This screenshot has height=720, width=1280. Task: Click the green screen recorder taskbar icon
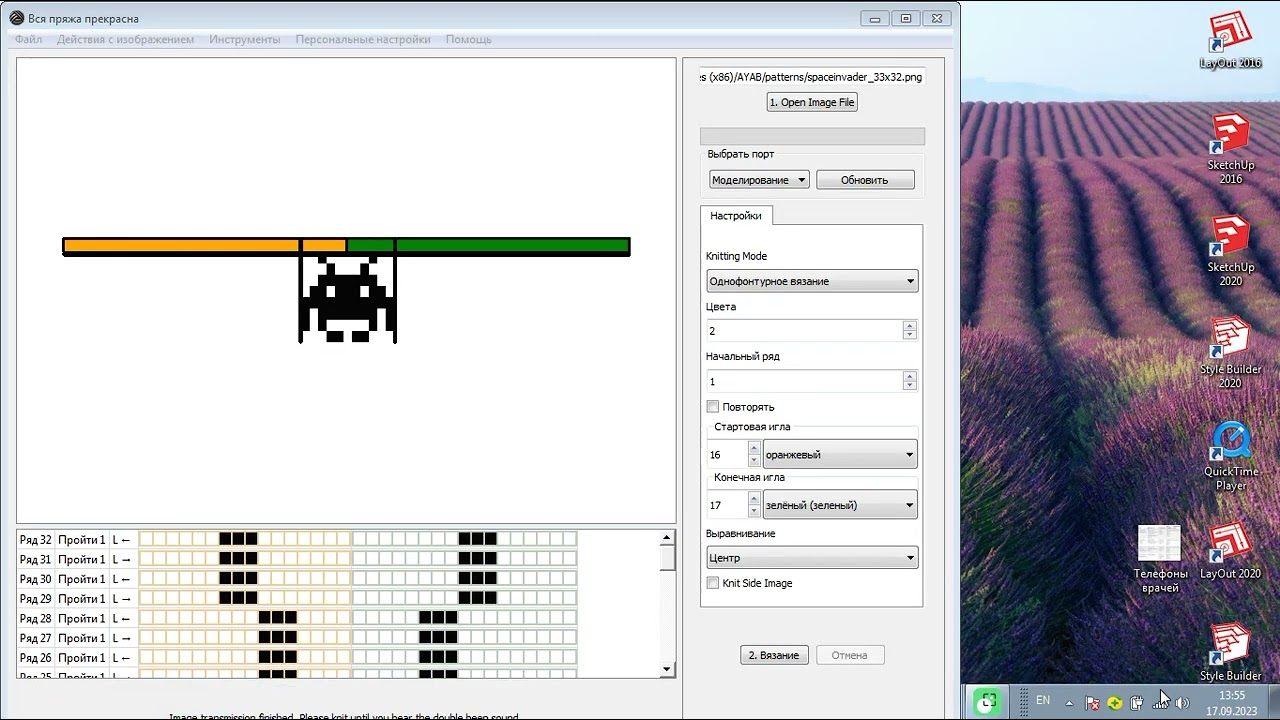[x=987, y=702]
